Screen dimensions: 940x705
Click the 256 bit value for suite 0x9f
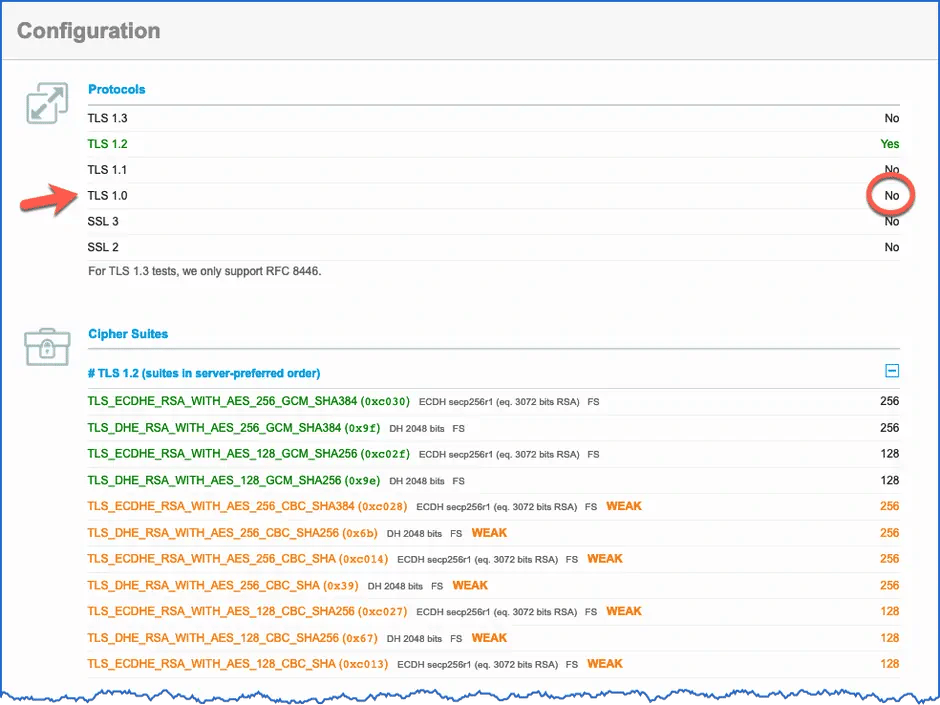point(890,428)
